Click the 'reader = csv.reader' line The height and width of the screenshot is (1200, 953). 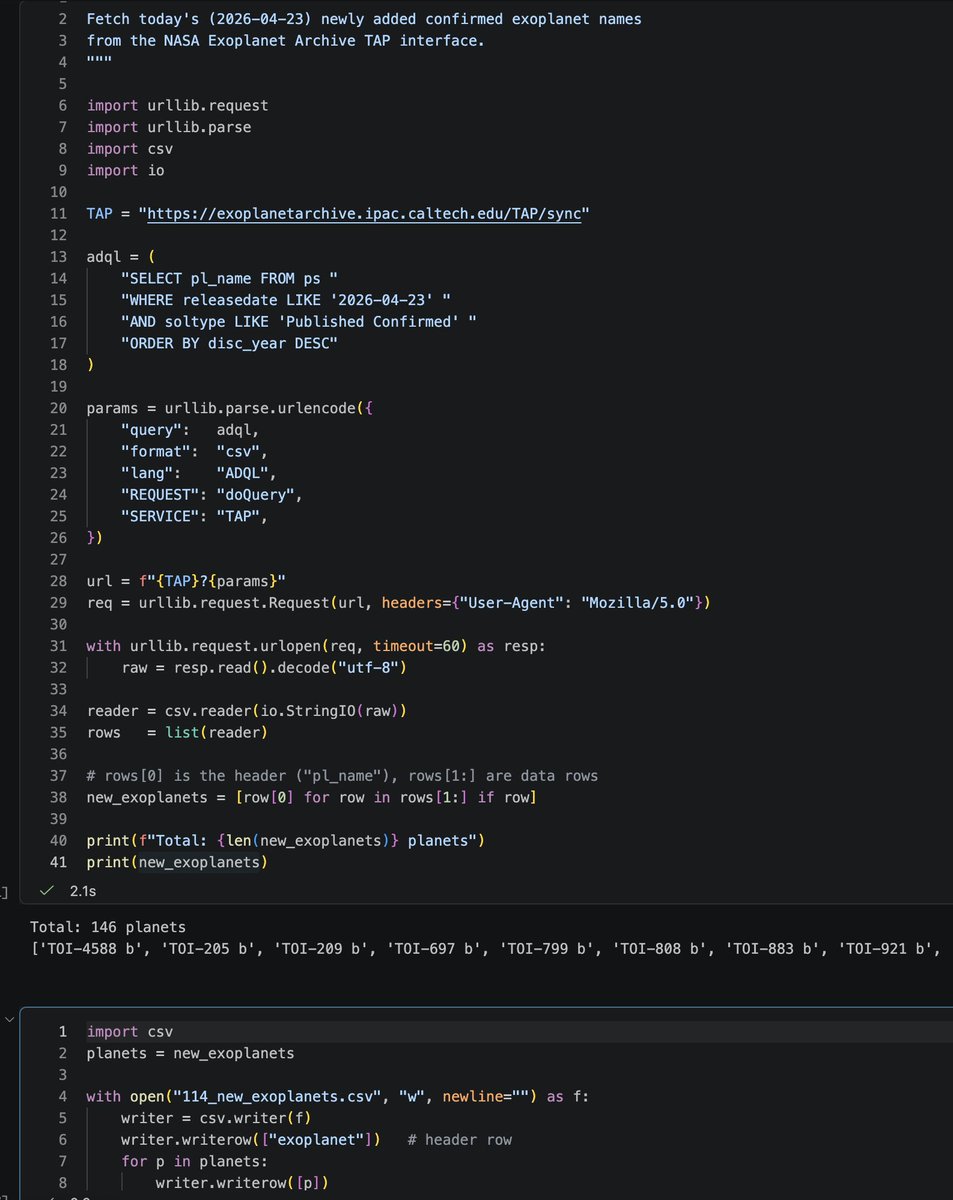pos(247,711)
